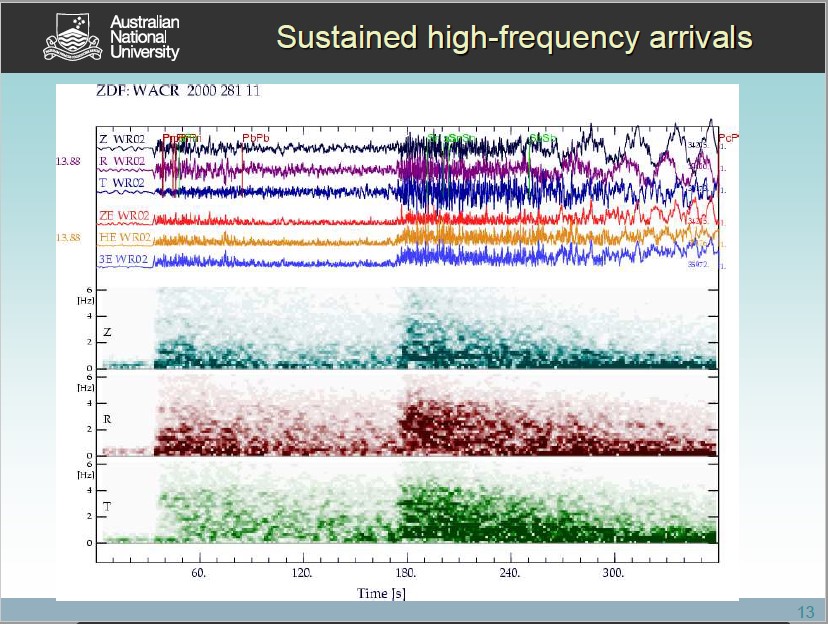This screenshot has height=624, width=828.
Task: Click the 180 tick on time axis
Action: pos(405,573)
